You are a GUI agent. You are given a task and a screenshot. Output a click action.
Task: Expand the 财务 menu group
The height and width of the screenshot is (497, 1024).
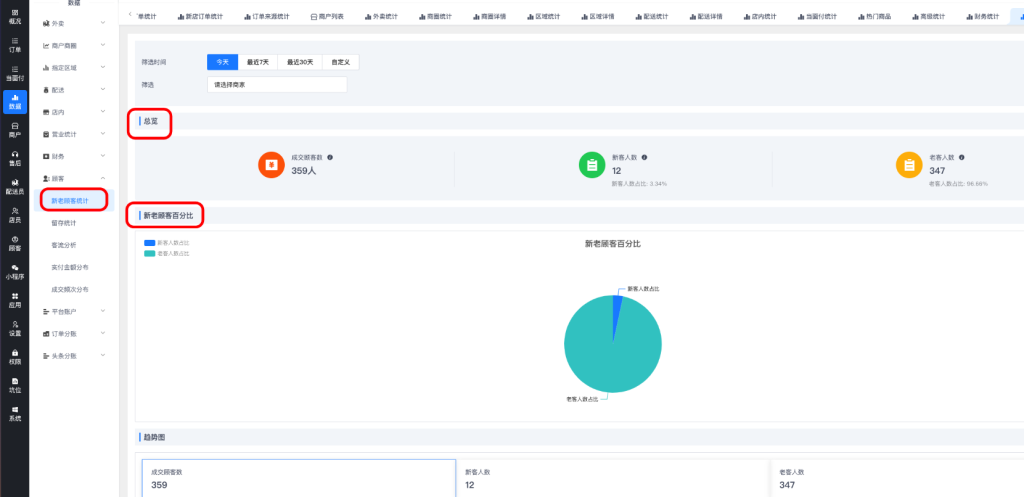tap(75, 156)
